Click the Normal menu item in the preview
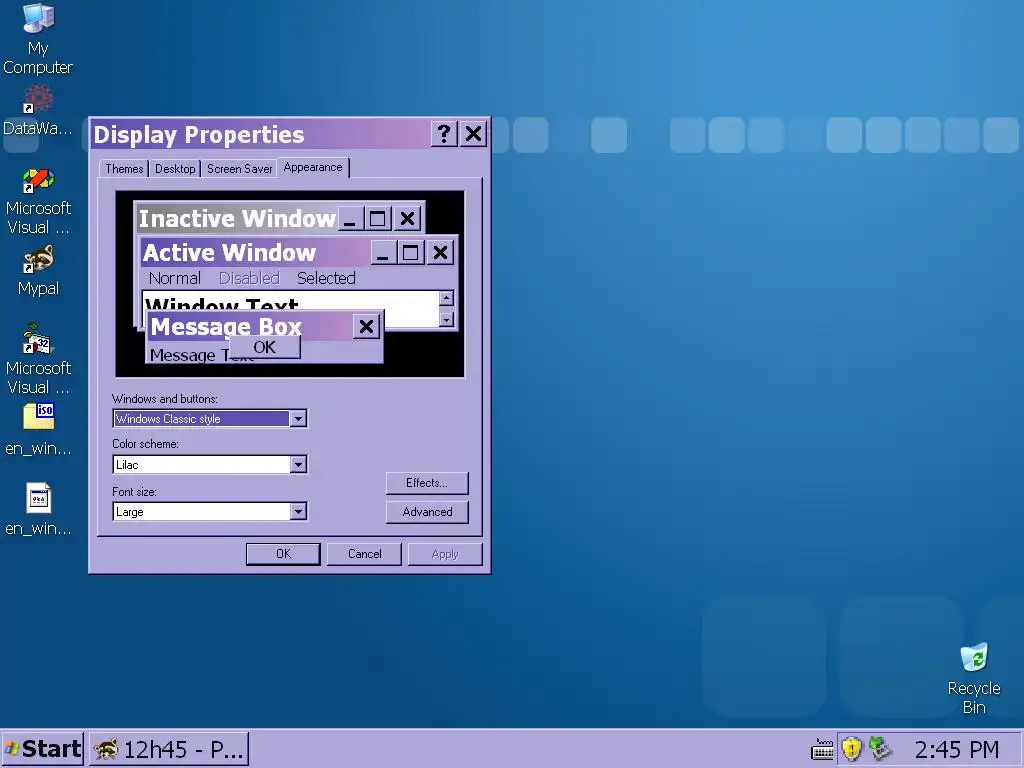The image size is (1024, 768). pyautogui.click(x=174, y=278)
